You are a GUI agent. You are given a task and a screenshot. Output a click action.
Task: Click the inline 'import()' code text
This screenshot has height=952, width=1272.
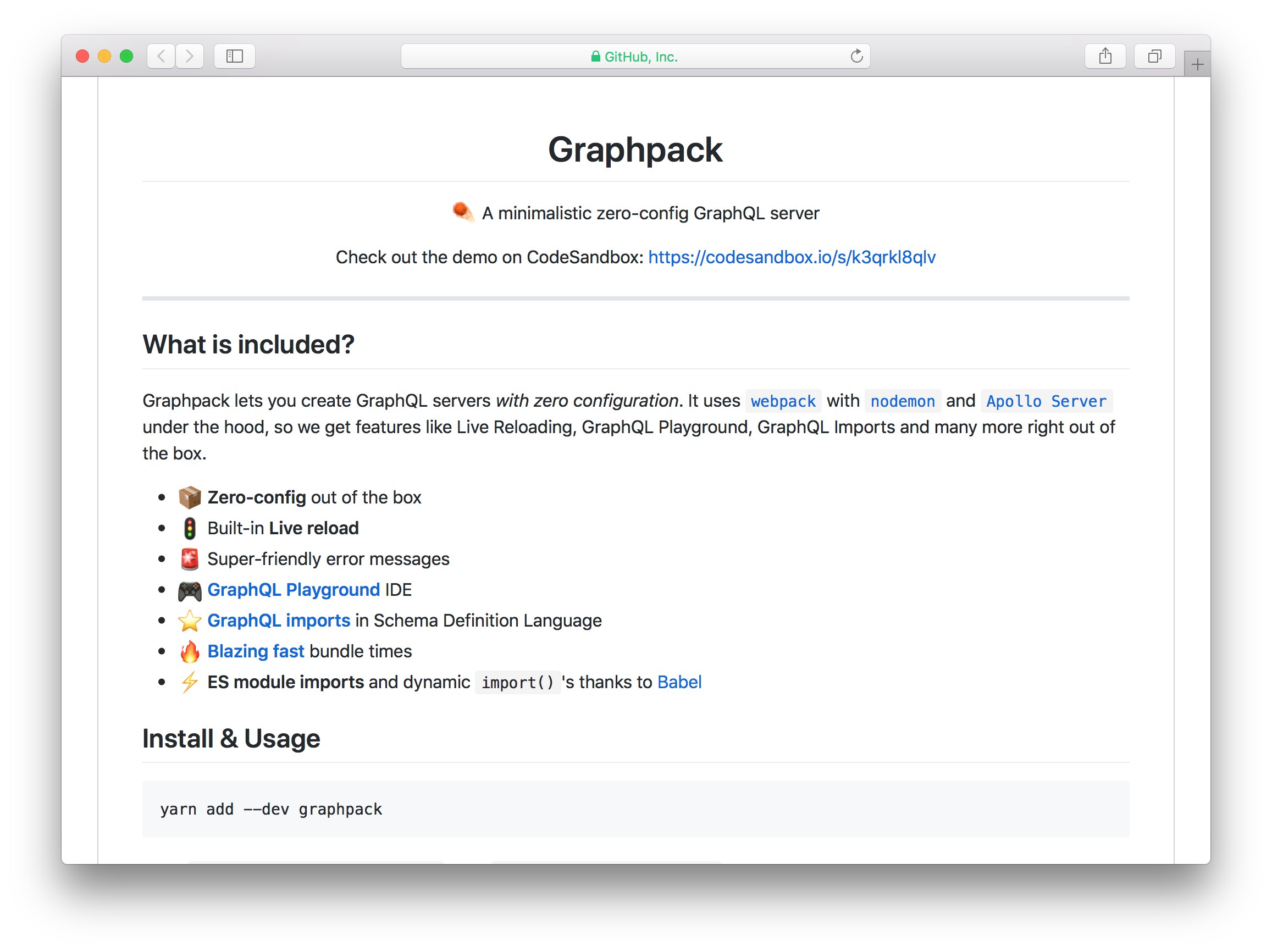click(518, 682)
